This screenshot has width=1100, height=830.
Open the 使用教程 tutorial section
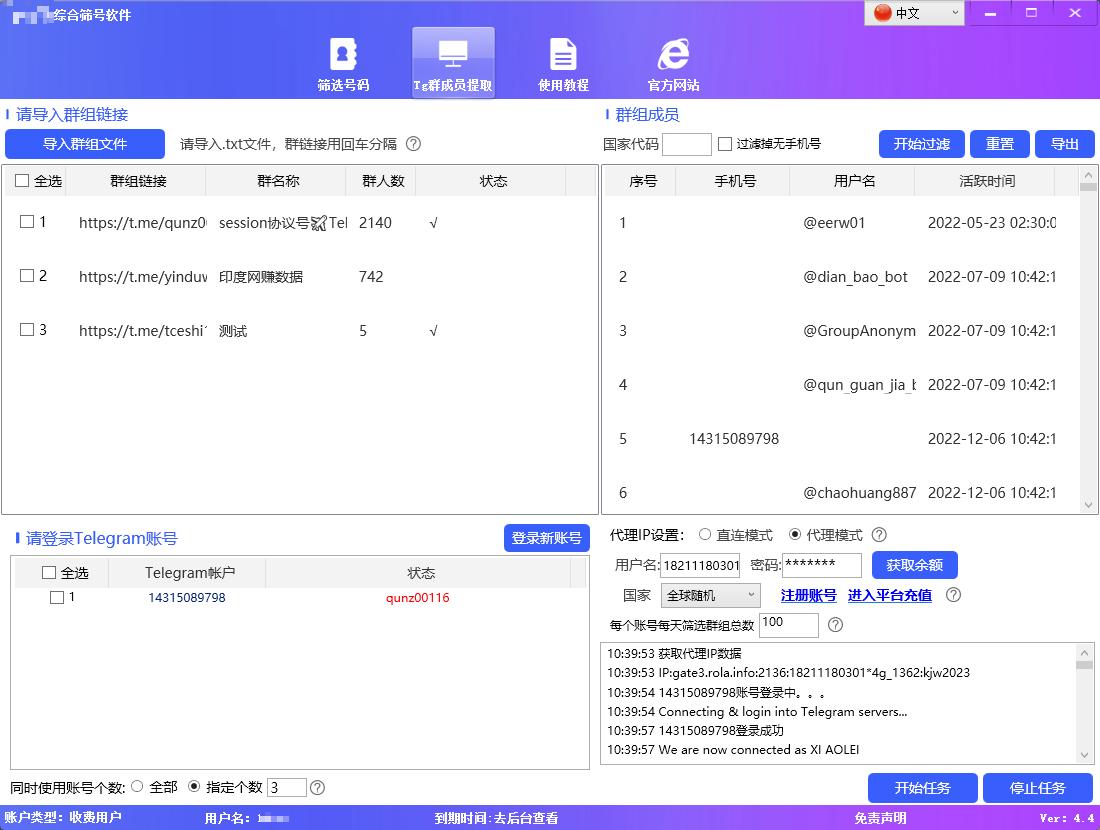point(563,62)
